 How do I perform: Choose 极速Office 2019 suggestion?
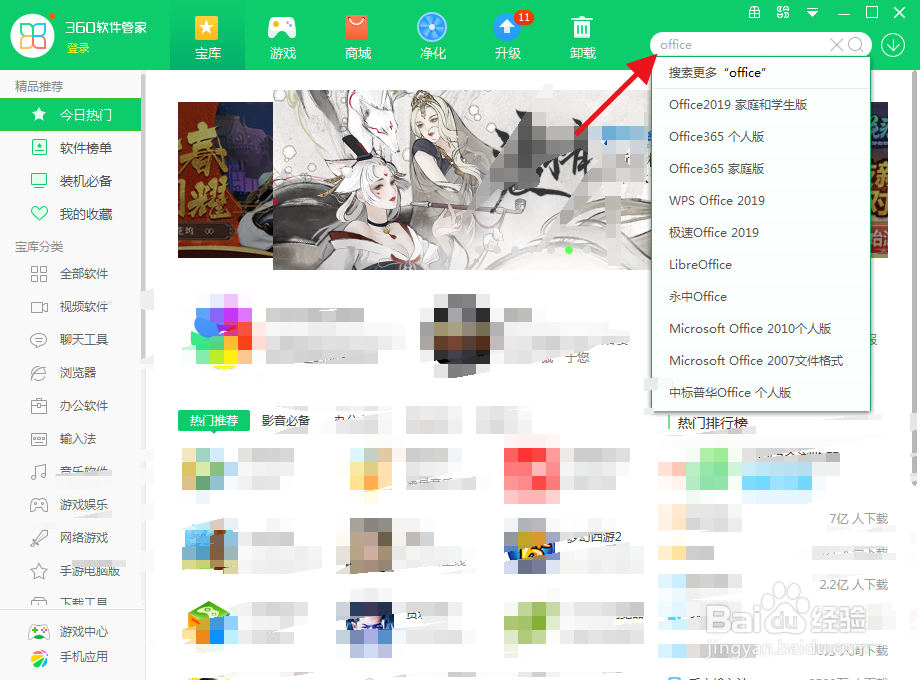[761, 233]
